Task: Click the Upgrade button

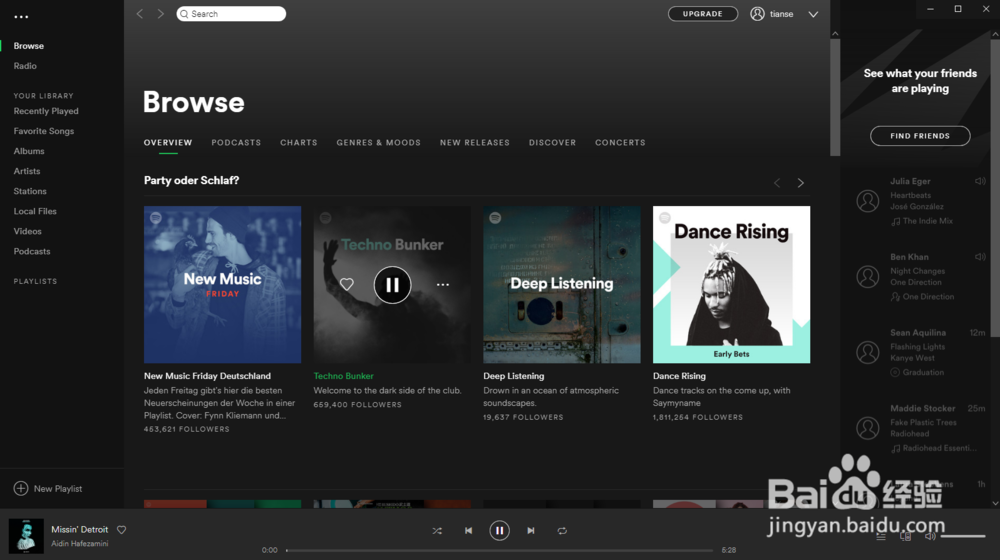Action: [x=703, y=13]
